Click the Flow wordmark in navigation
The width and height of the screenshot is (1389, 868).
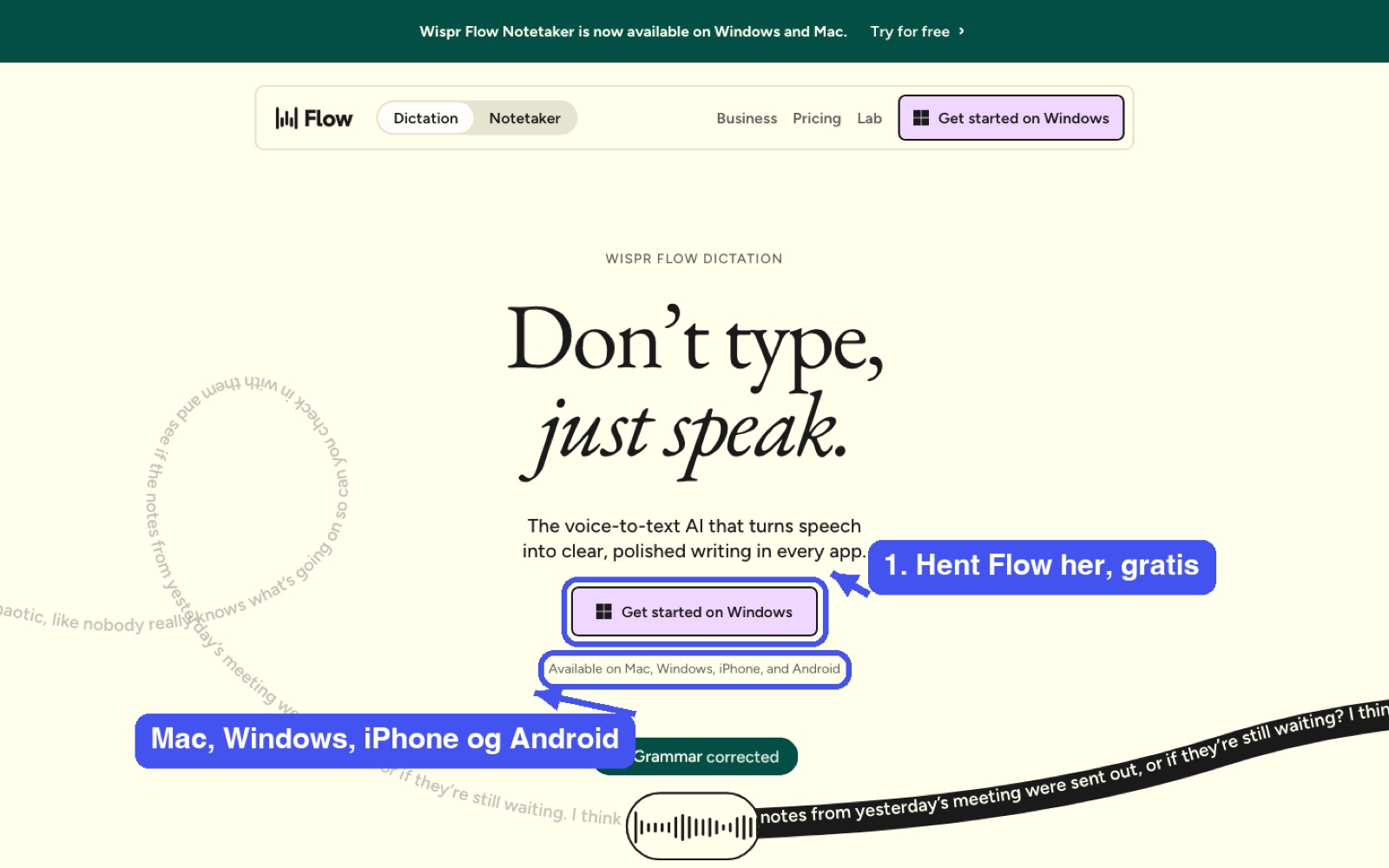coord(328,118)
